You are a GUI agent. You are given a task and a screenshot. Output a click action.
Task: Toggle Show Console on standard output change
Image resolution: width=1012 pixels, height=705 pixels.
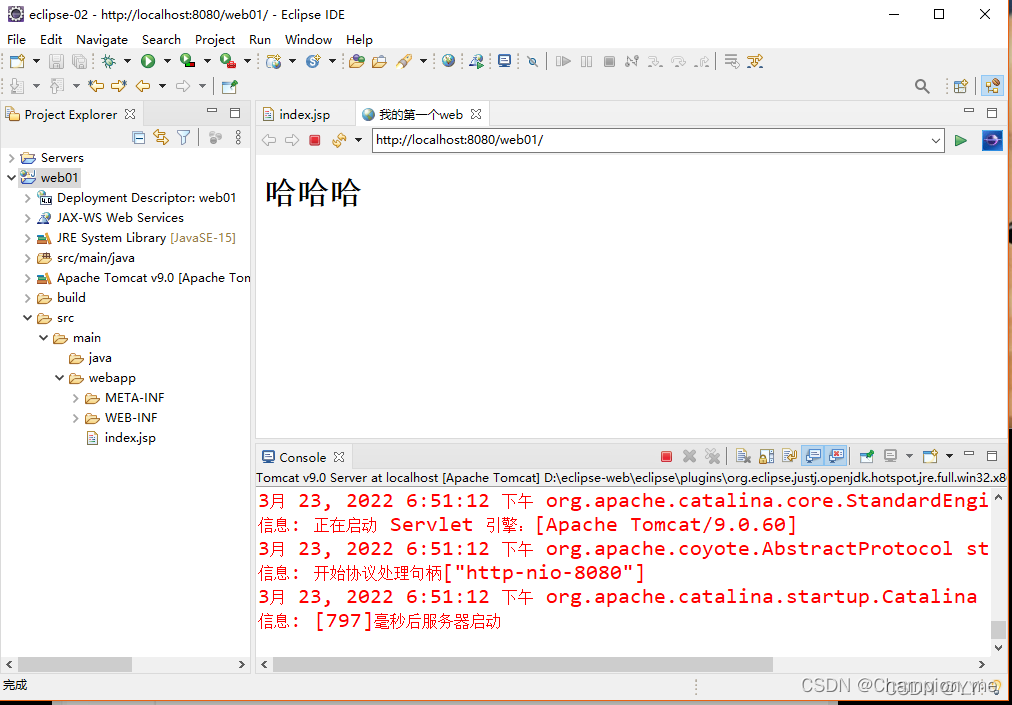pos(814,456)
